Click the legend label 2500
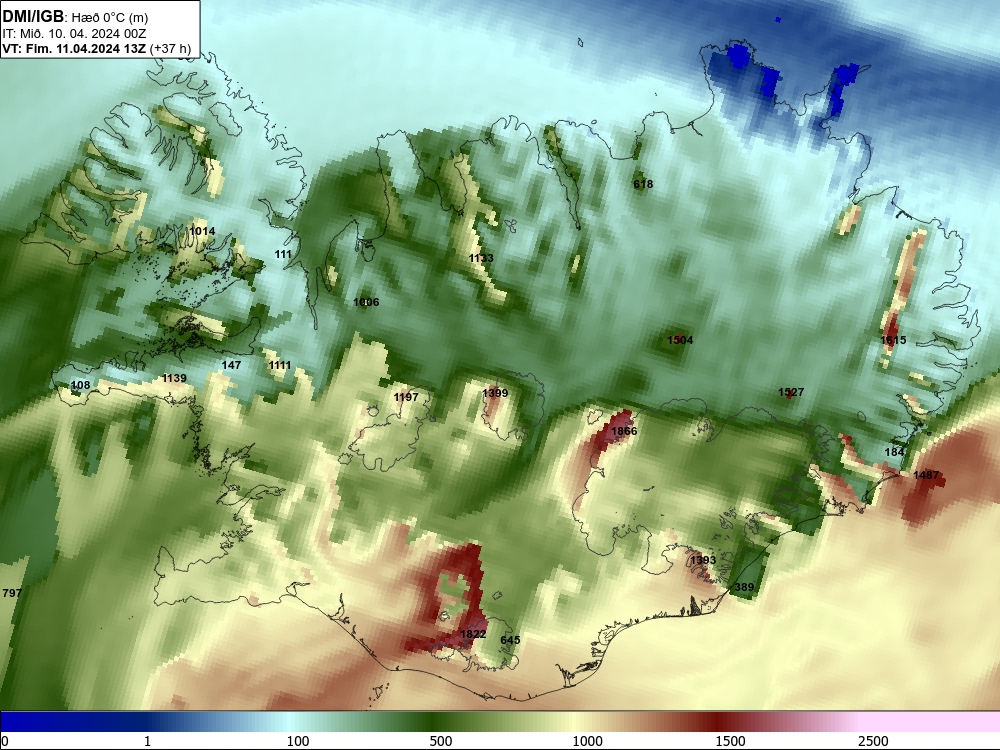The image size is (1000, 750). point(873,741)
